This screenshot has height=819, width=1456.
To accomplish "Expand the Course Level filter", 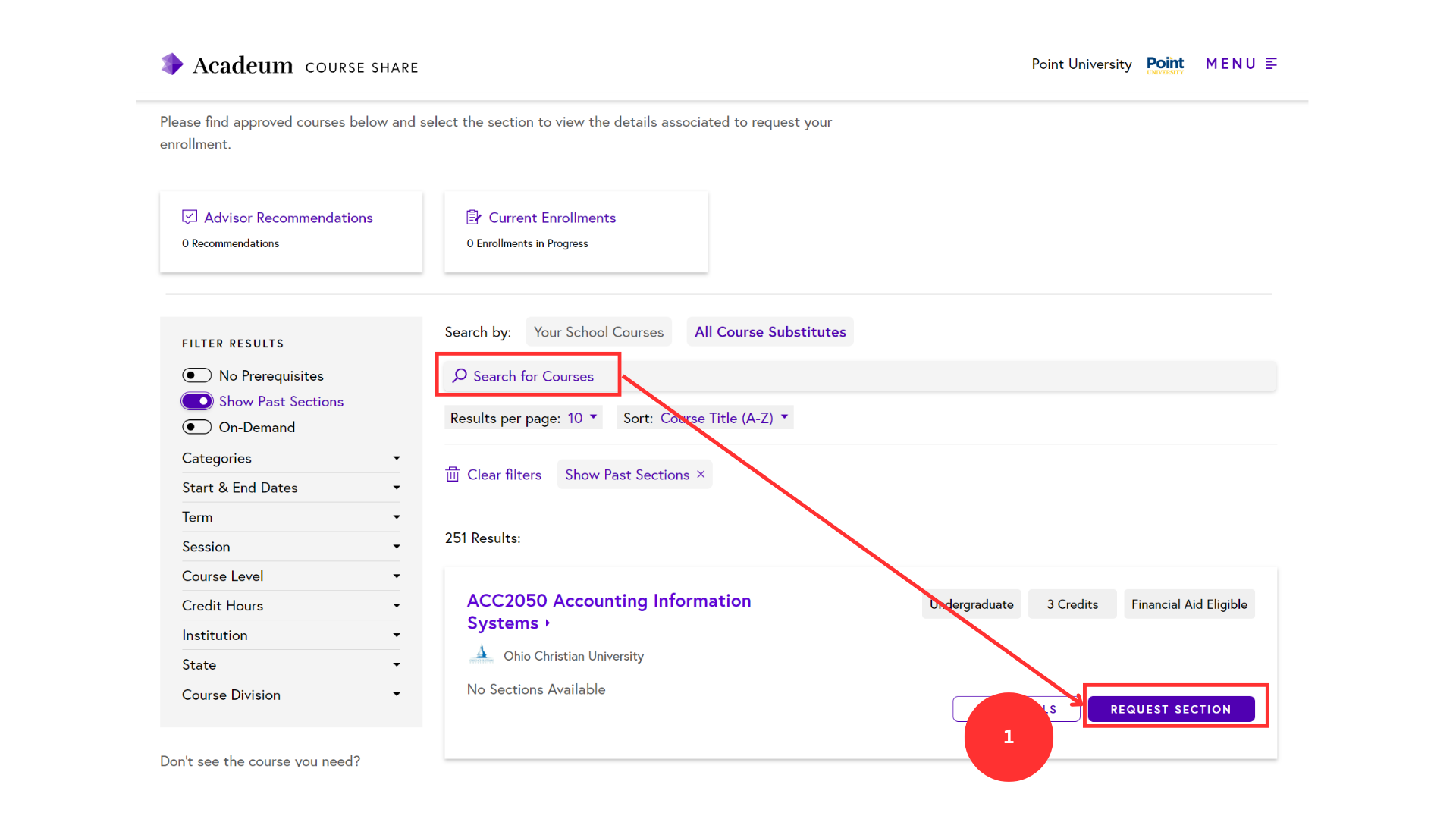I will click(x=291, y=576).
